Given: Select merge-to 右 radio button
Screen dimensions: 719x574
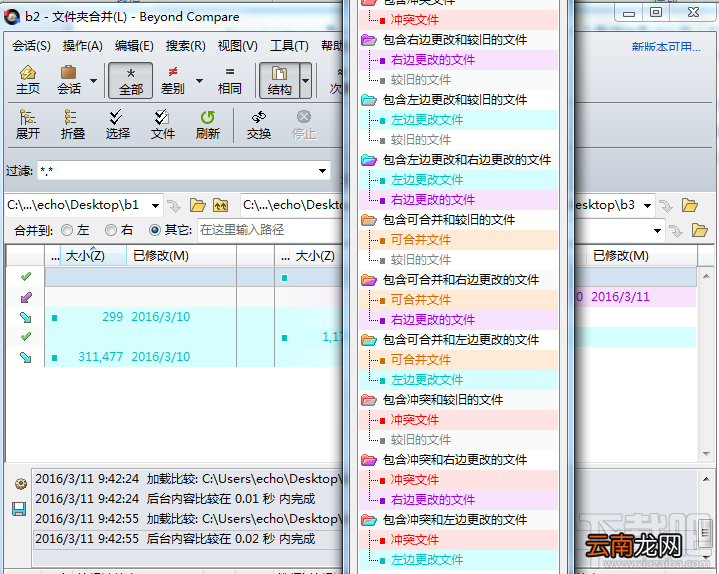Looking at the screenshot, I should tap(111, 230).
